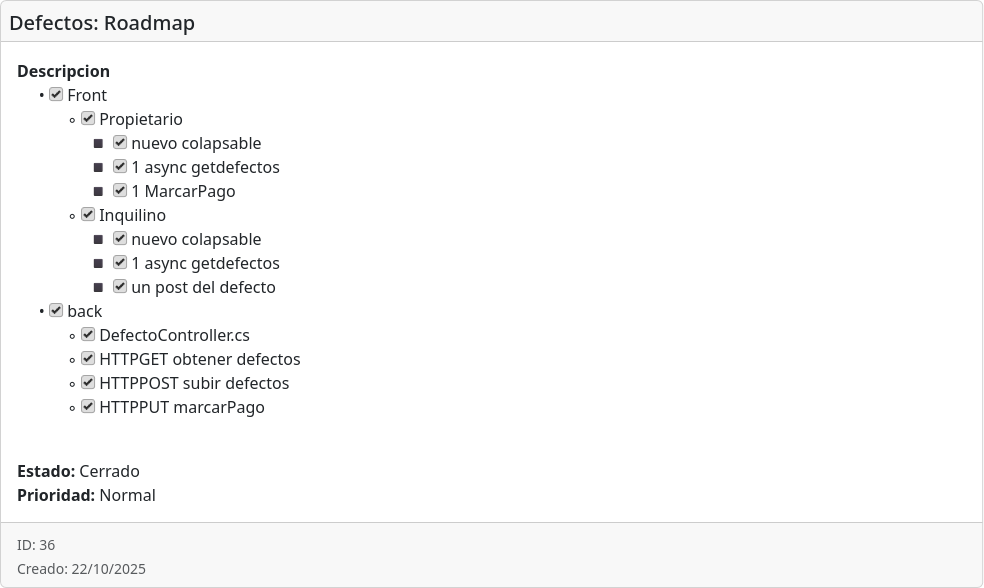The width and height of the screenshot is (984, 588).
Task: Toggle HTTPPOST subir defectos checkbox
Action: click(88, 383)
